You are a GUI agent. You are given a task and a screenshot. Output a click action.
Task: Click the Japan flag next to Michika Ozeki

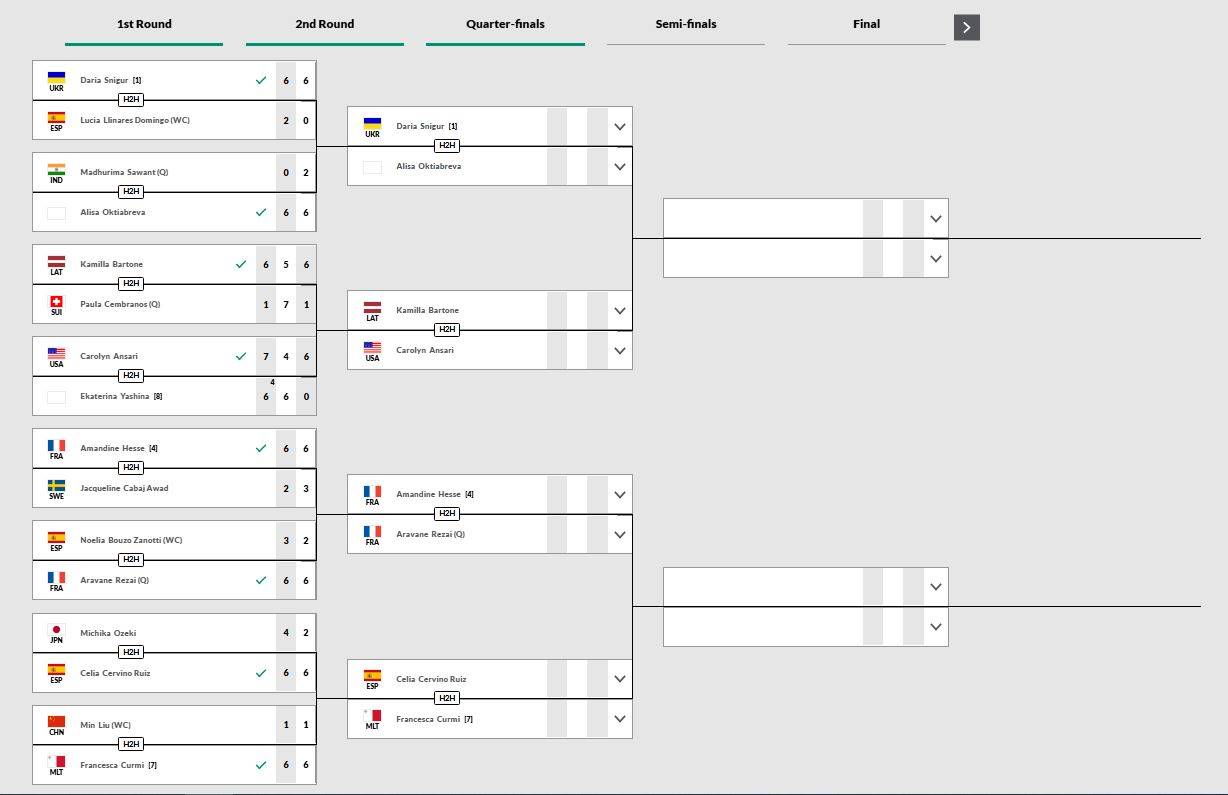(x=56, y=630)
